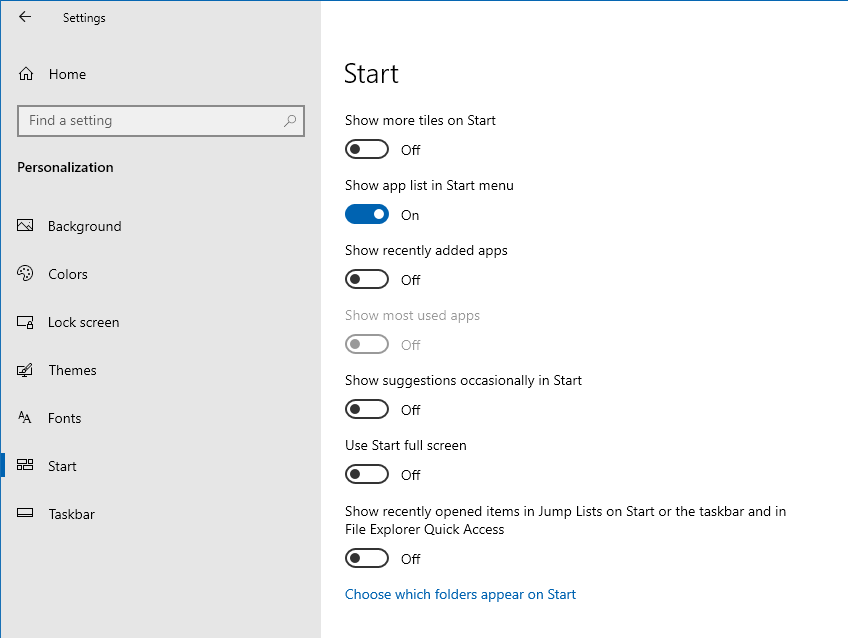
Task: Turn on Use Start full screen
Action: (367, 473)
